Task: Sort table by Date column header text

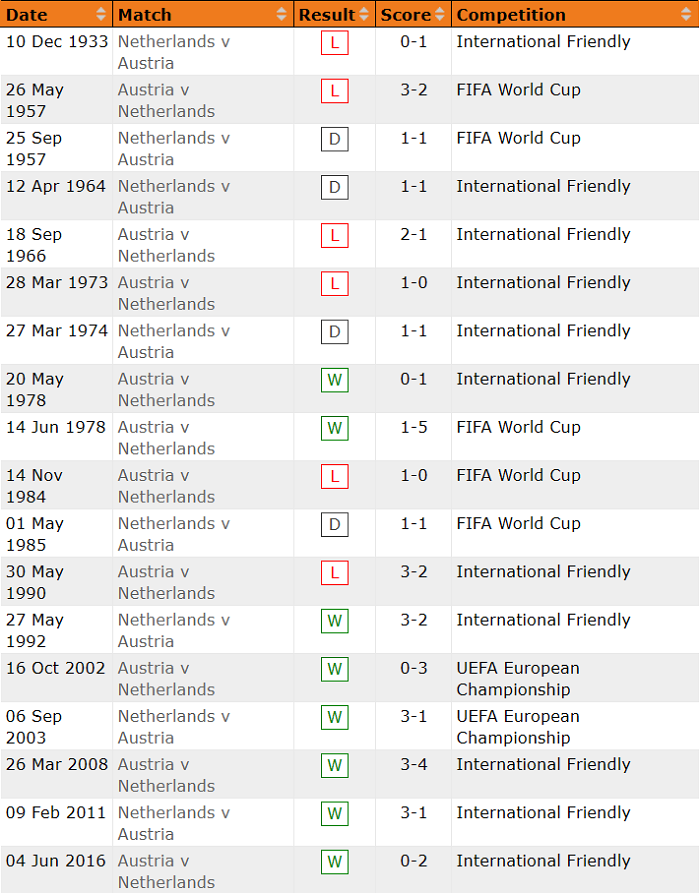Action: 27,14
